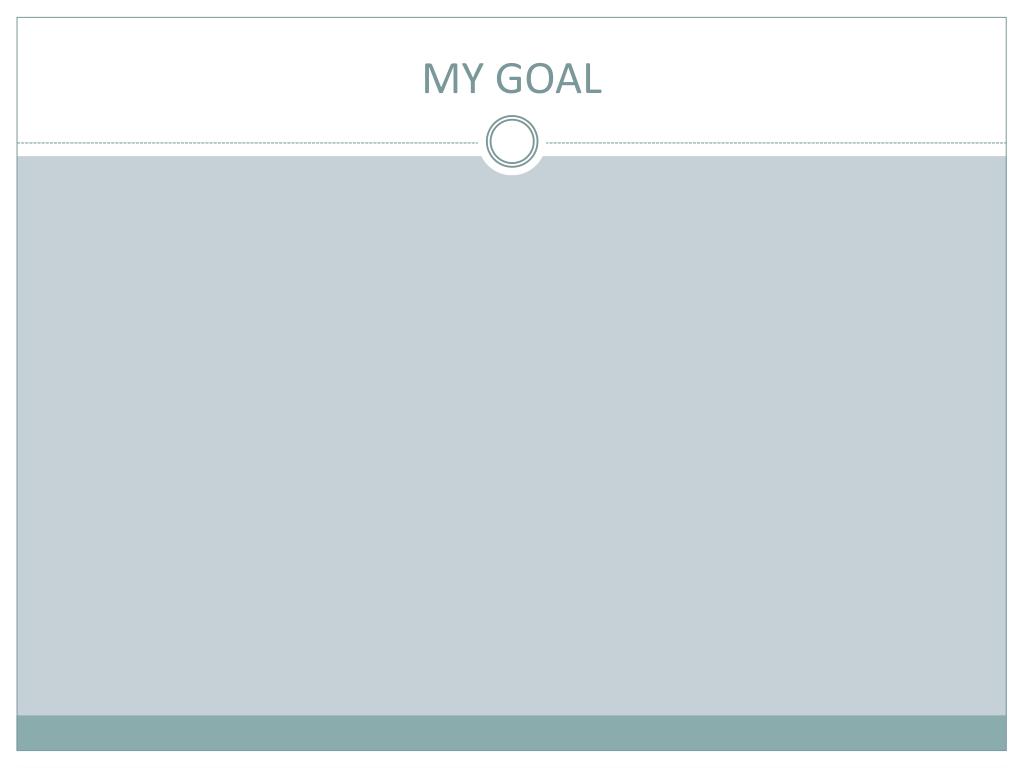Select the dashed divider line left of circle

tap(248, 142)
